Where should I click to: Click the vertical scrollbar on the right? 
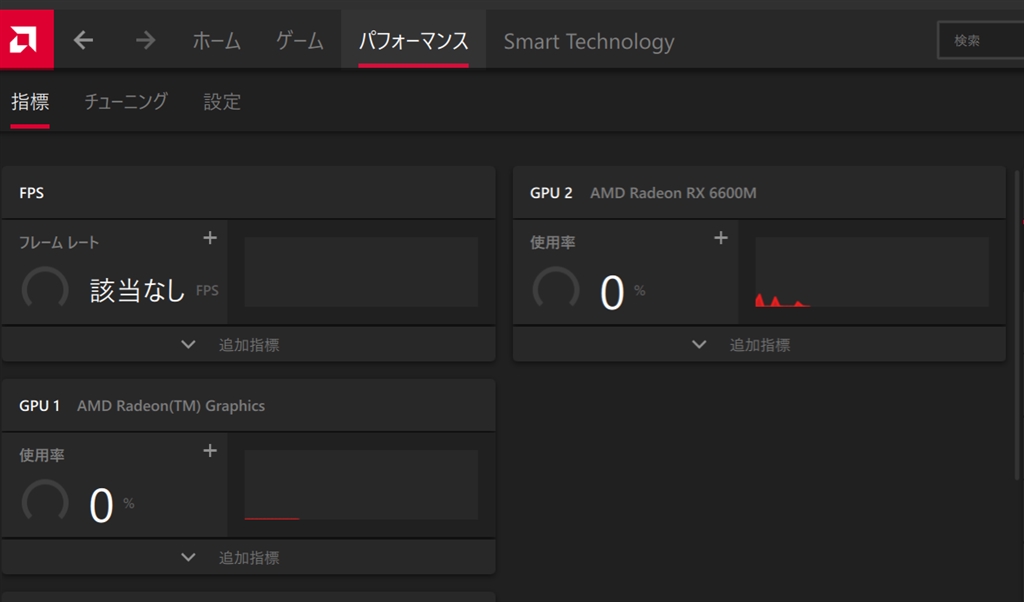tap(1017, 325)
